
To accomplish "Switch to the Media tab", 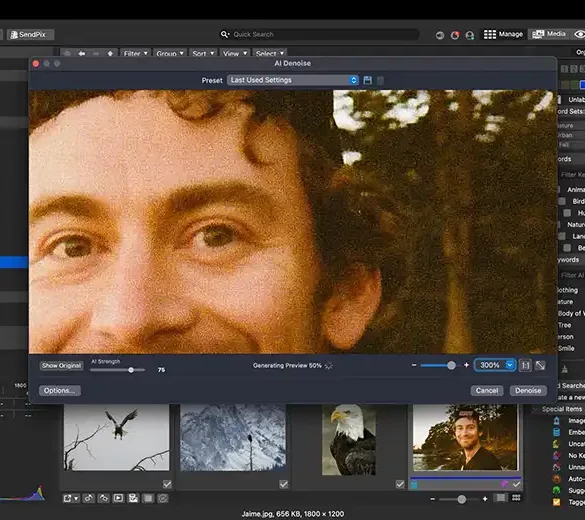I will pyautogui.click(x=548, y=34).
